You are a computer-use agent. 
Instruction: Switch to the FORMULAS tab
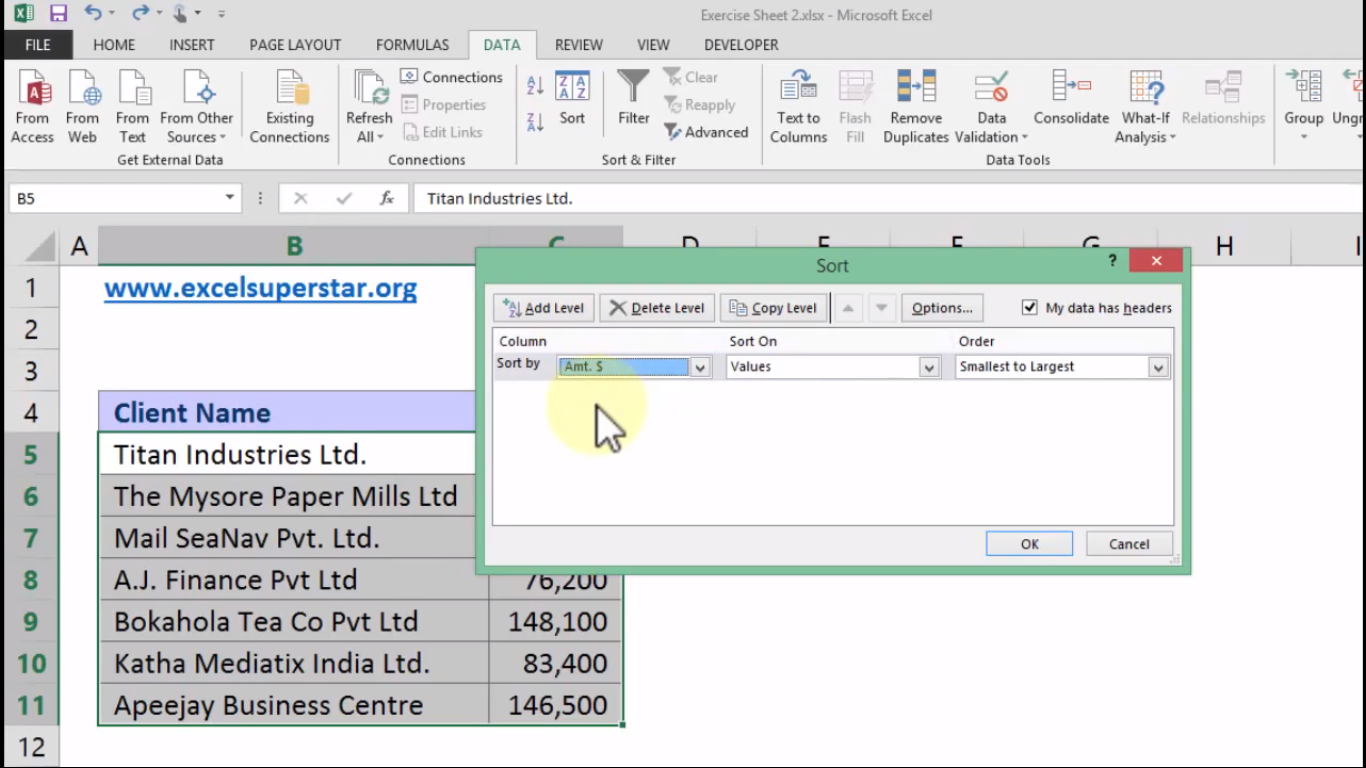pos(412,45)
